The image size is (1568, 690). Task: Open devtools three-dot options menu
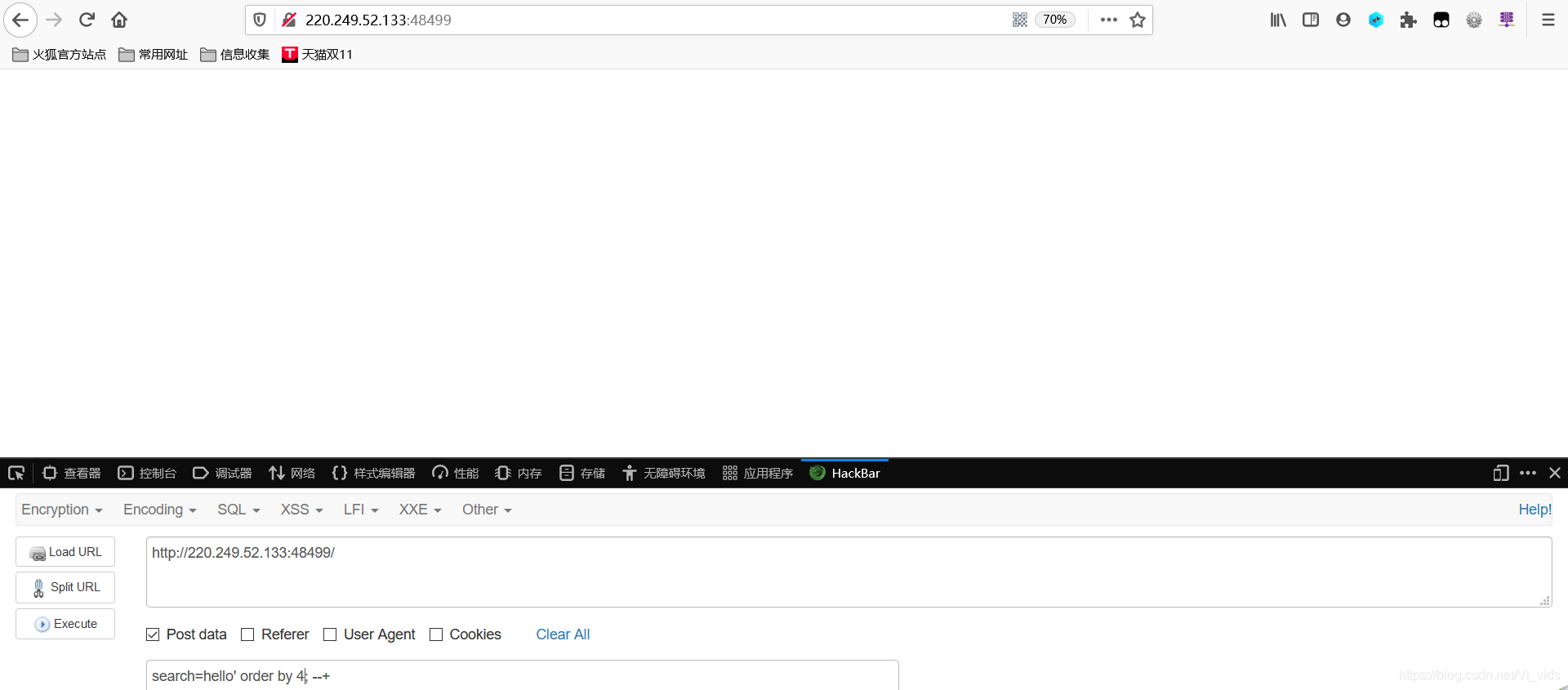point(1528,473)
